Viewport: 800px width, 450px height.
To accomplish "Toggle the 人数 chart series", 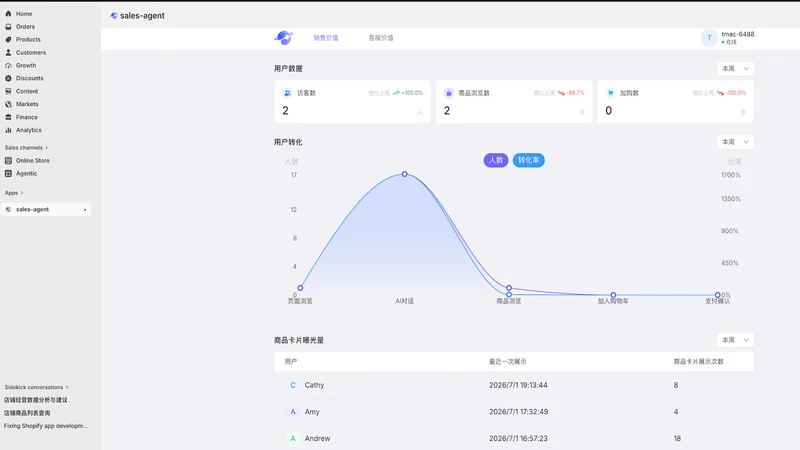I will click(x=496, y=160).
